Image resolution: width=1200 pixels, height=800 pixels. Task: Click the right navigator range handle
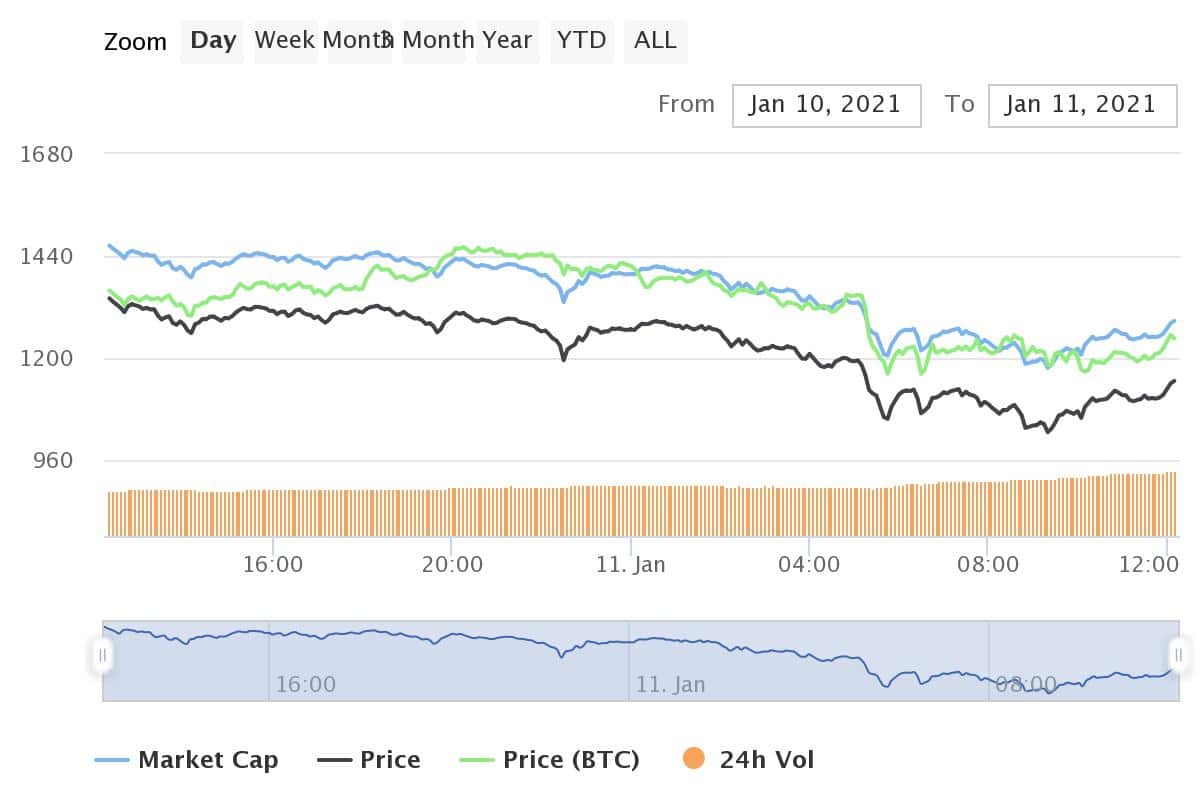(1179, 656)
